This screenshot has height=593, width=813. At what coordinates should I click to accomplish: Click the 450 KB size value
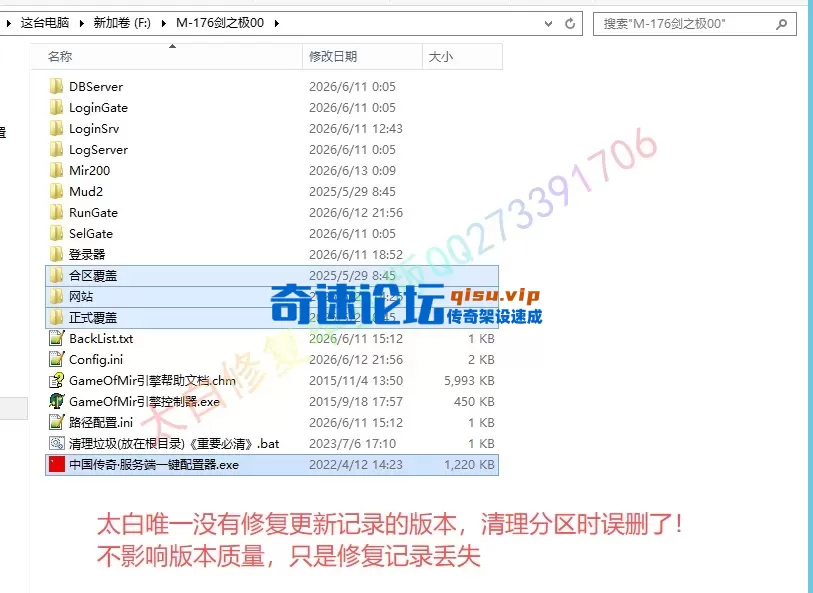coord(474,402)
